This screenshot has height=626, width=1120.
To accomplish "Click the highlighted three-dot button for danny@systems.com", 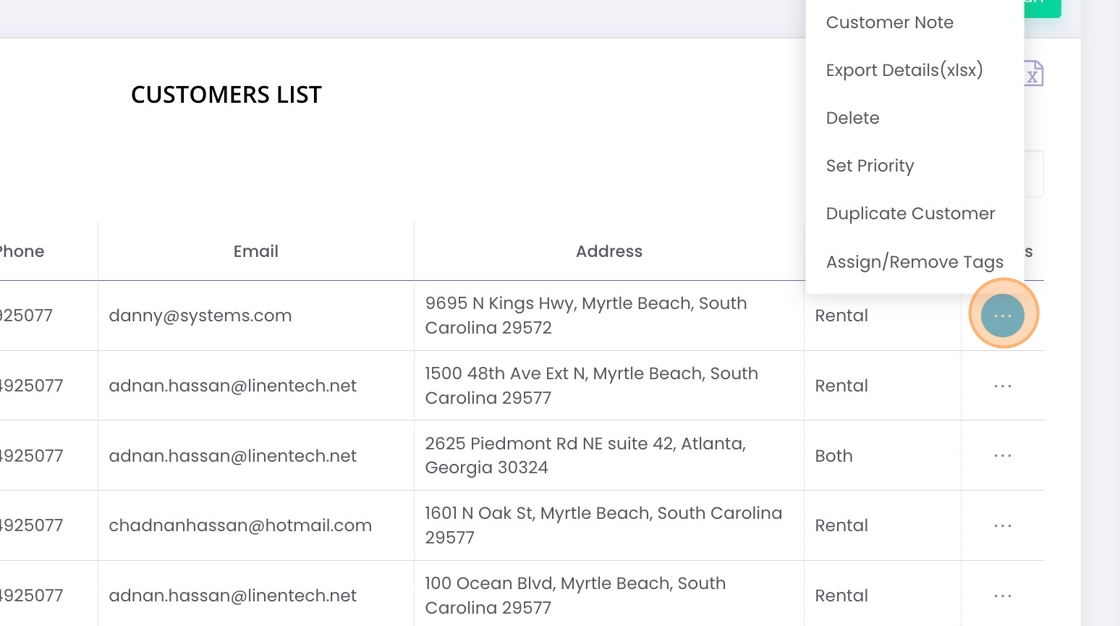I will tap(1003, 315).
